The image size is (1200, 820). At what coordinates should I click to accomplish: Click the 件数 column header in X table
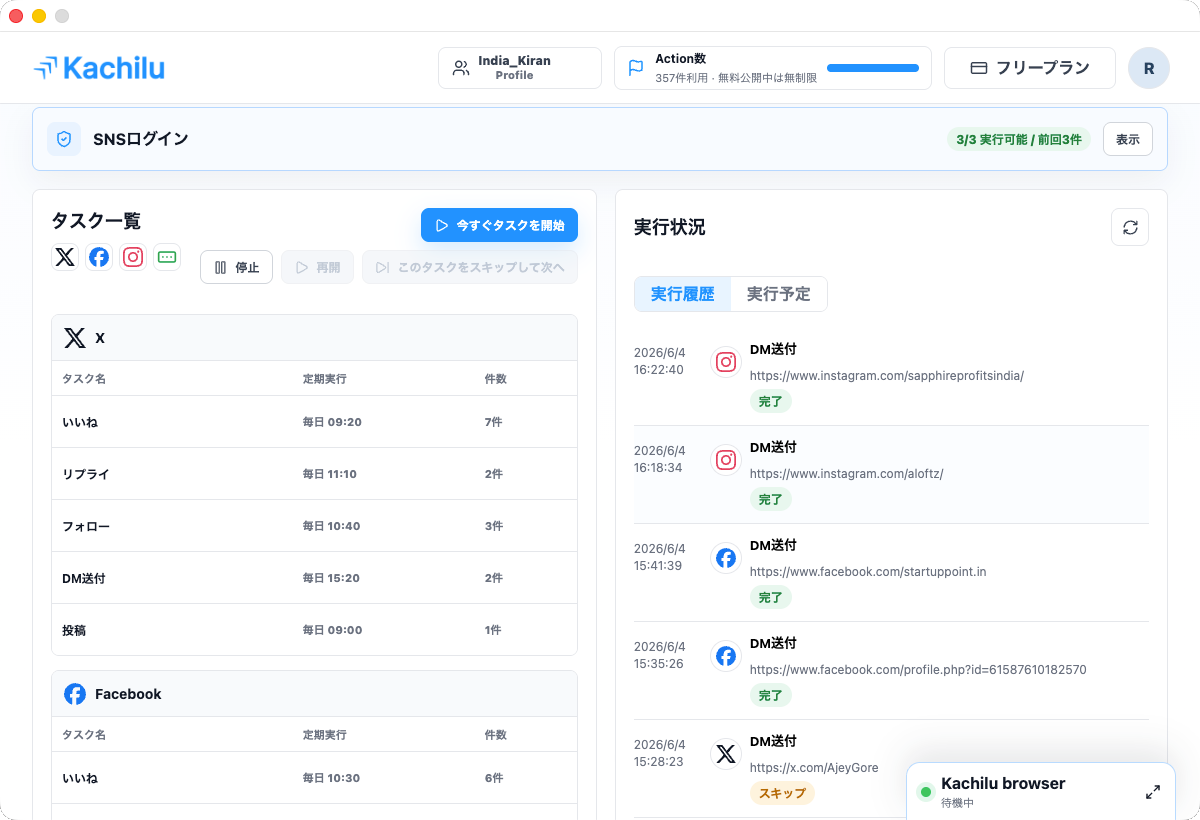[496, 379]
